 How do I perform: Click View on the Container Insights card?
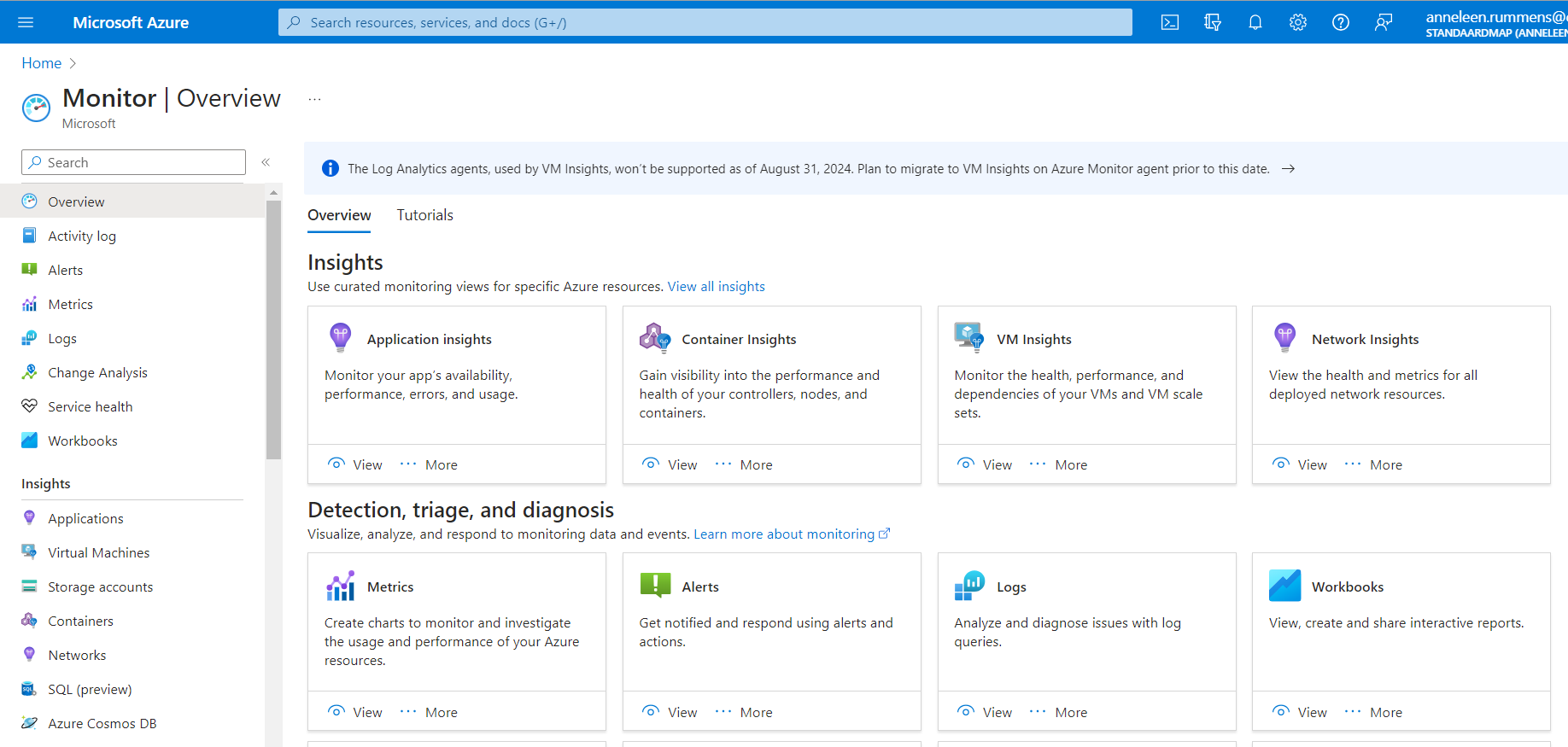point(670,464)
